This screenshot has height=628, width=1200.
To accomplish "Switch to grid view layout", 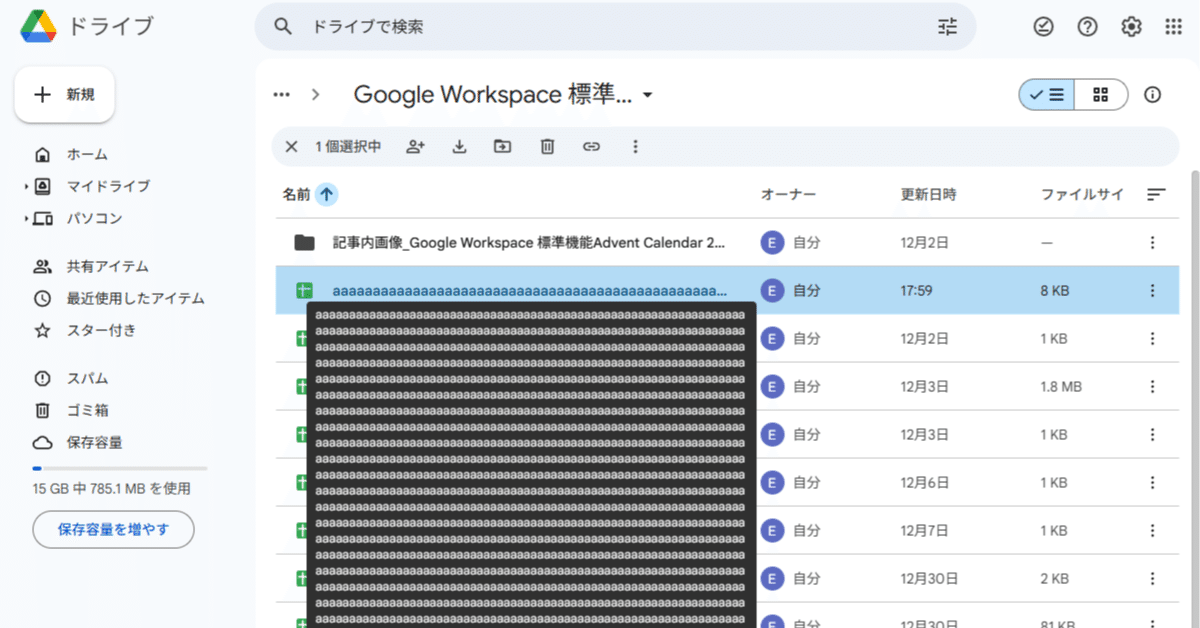I will [x=1100, y=94].
